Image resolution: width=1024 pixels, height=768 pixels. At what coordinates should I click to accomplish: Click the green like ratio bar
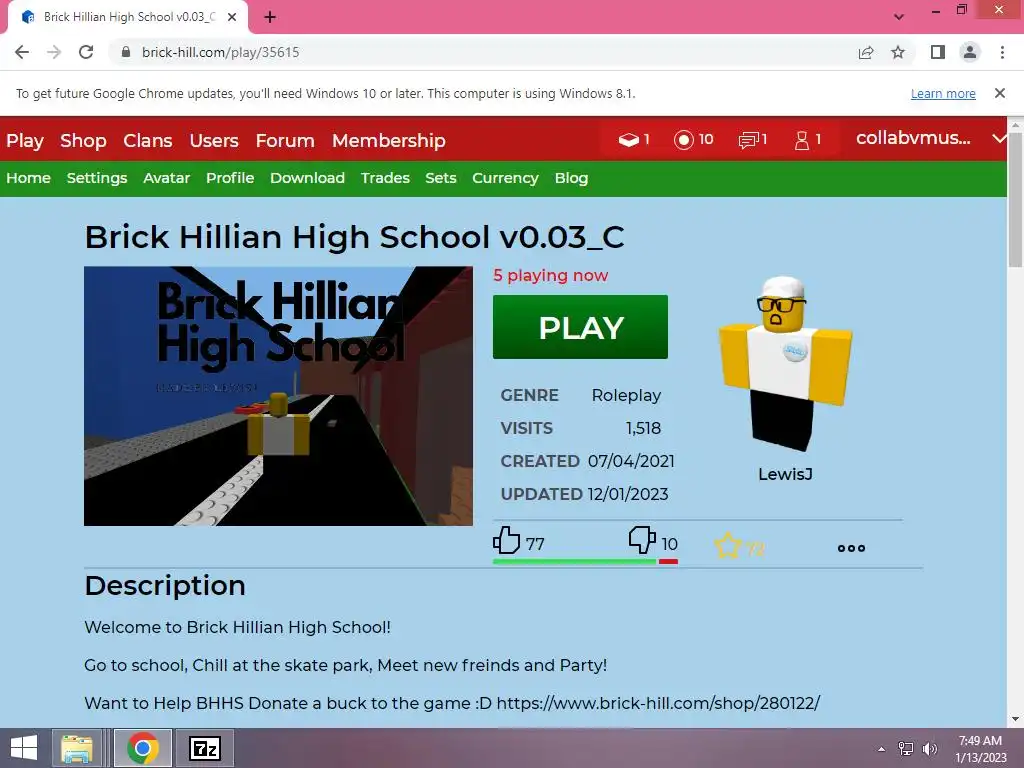click(575, 562)
